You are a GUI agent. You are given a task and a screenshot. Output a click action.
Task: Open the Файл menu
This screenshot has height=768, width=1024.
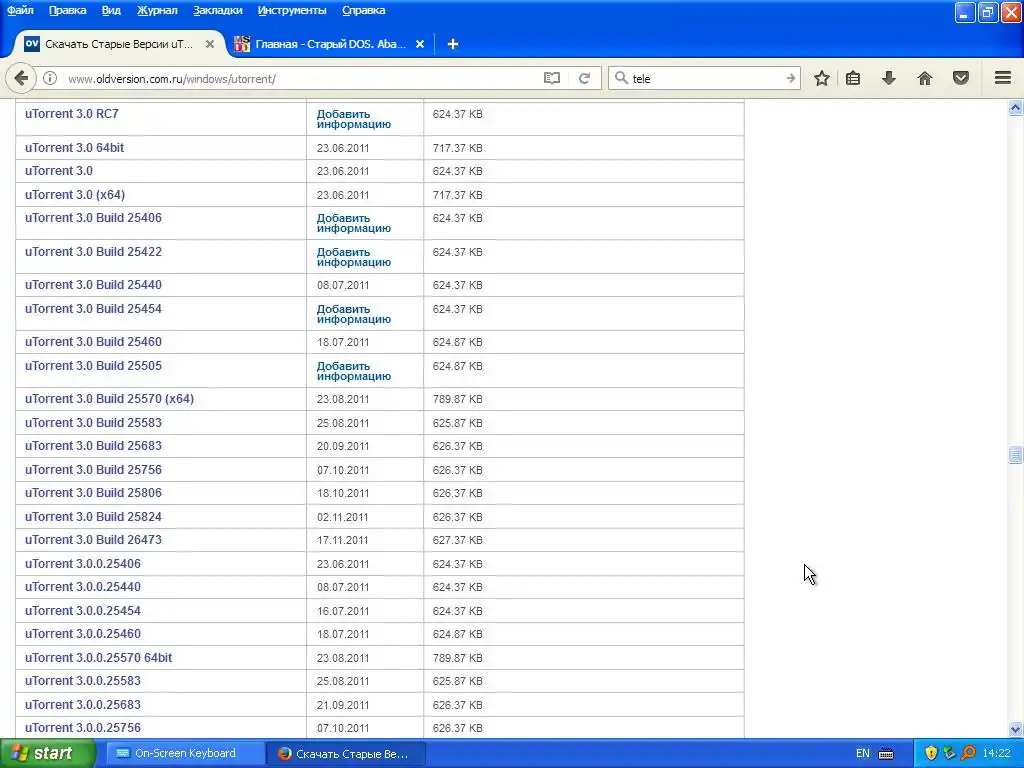pos(20,10)
